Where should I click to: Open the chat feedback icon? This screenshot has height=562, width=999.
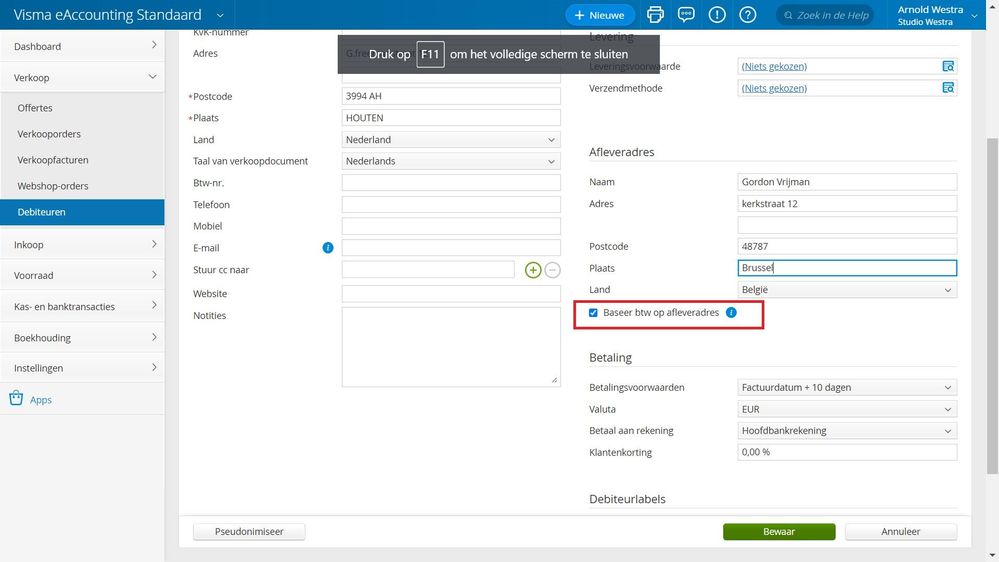click(686, 15)
